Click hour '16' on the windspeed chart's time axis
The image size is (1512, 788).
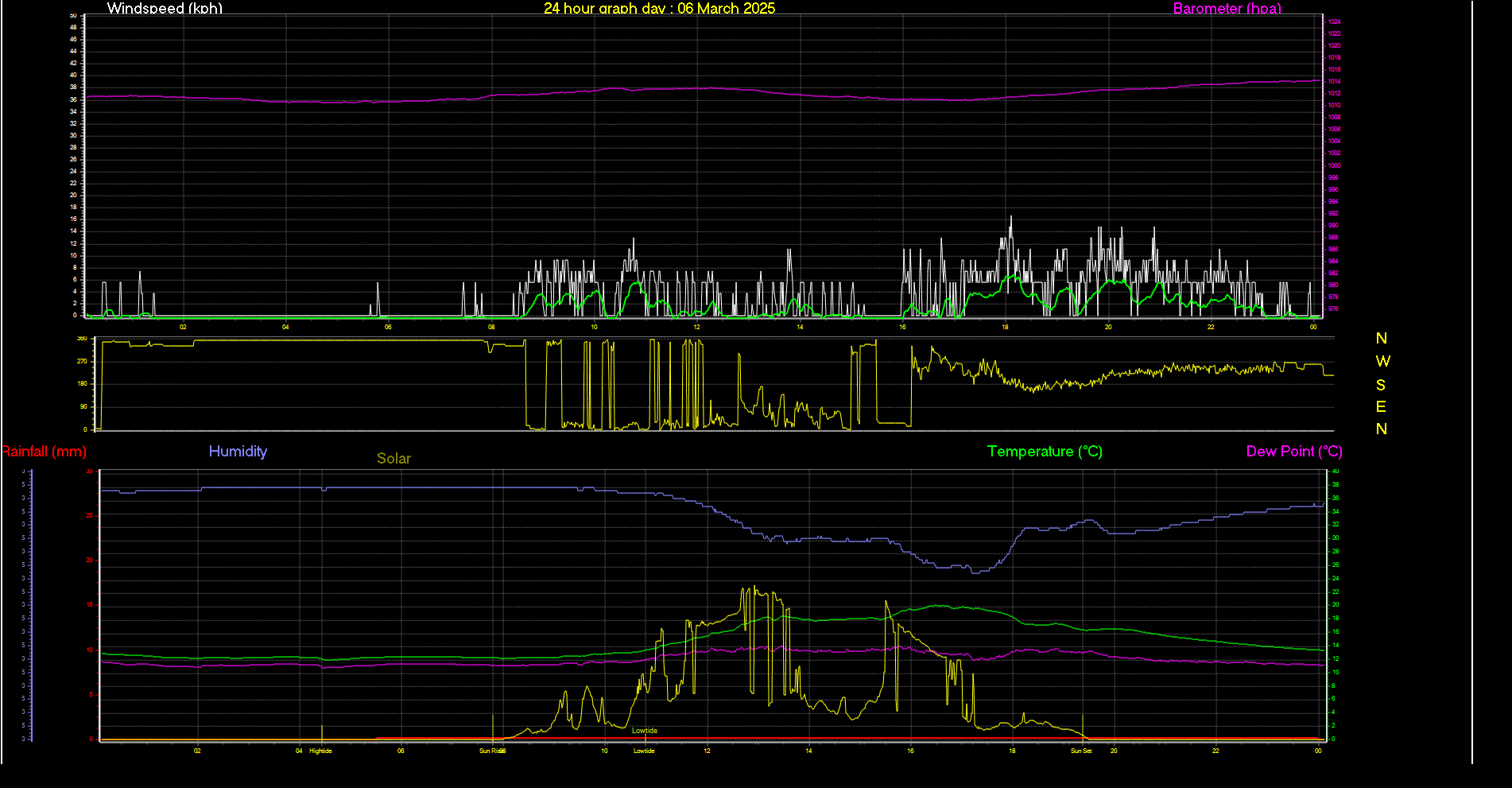pyautogui.click(x=902, y=327)
